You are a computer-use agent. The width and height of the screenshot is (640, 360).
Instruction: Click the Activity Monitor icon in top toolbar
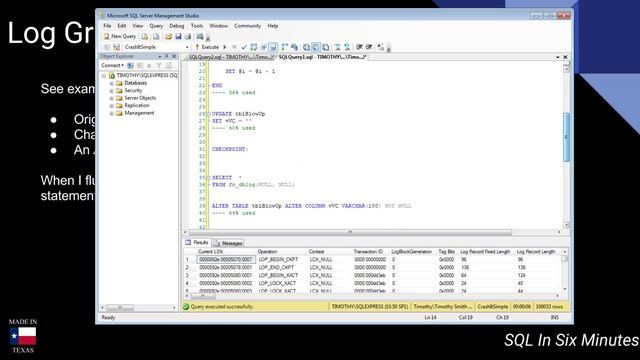coord(200,36)
